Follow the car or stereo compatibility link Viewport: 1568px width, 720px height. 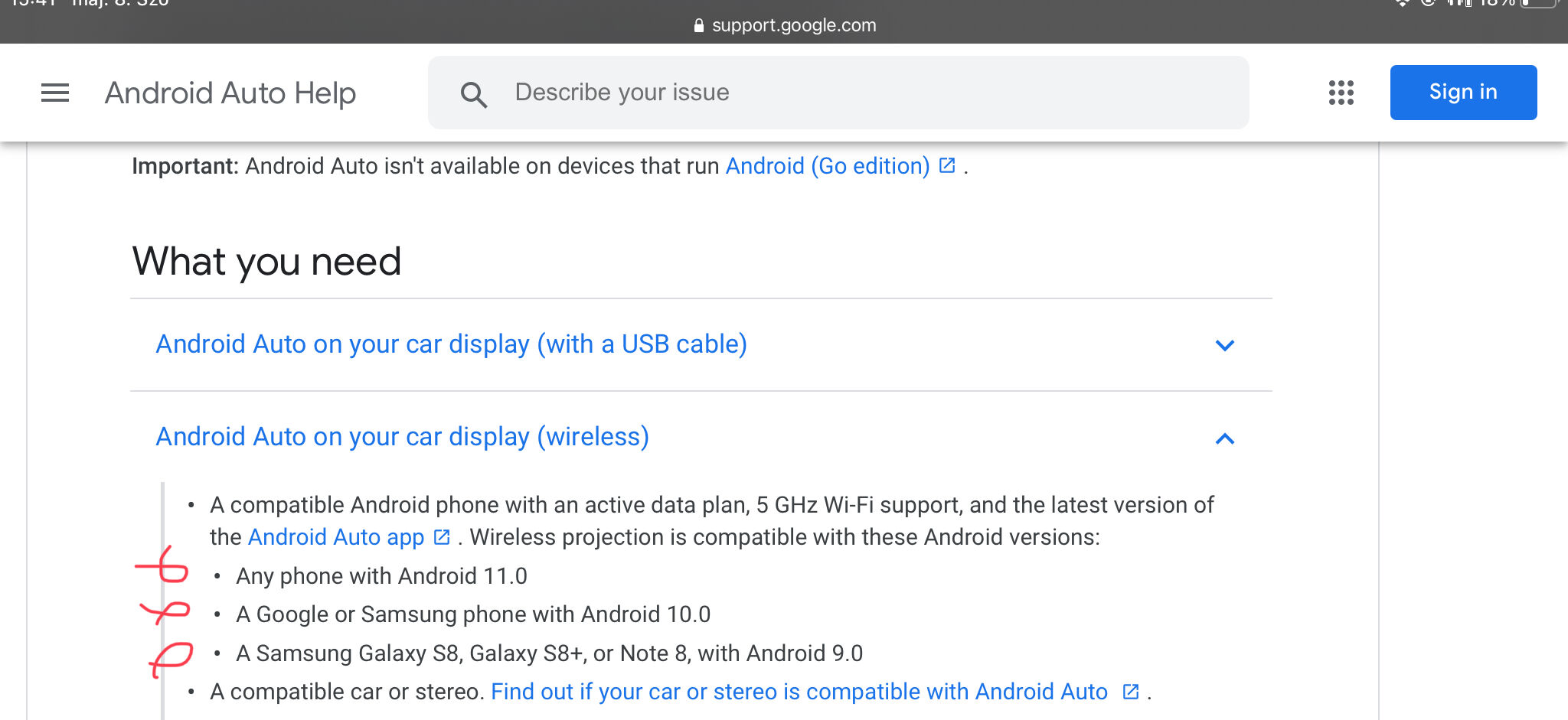(799, 692)
